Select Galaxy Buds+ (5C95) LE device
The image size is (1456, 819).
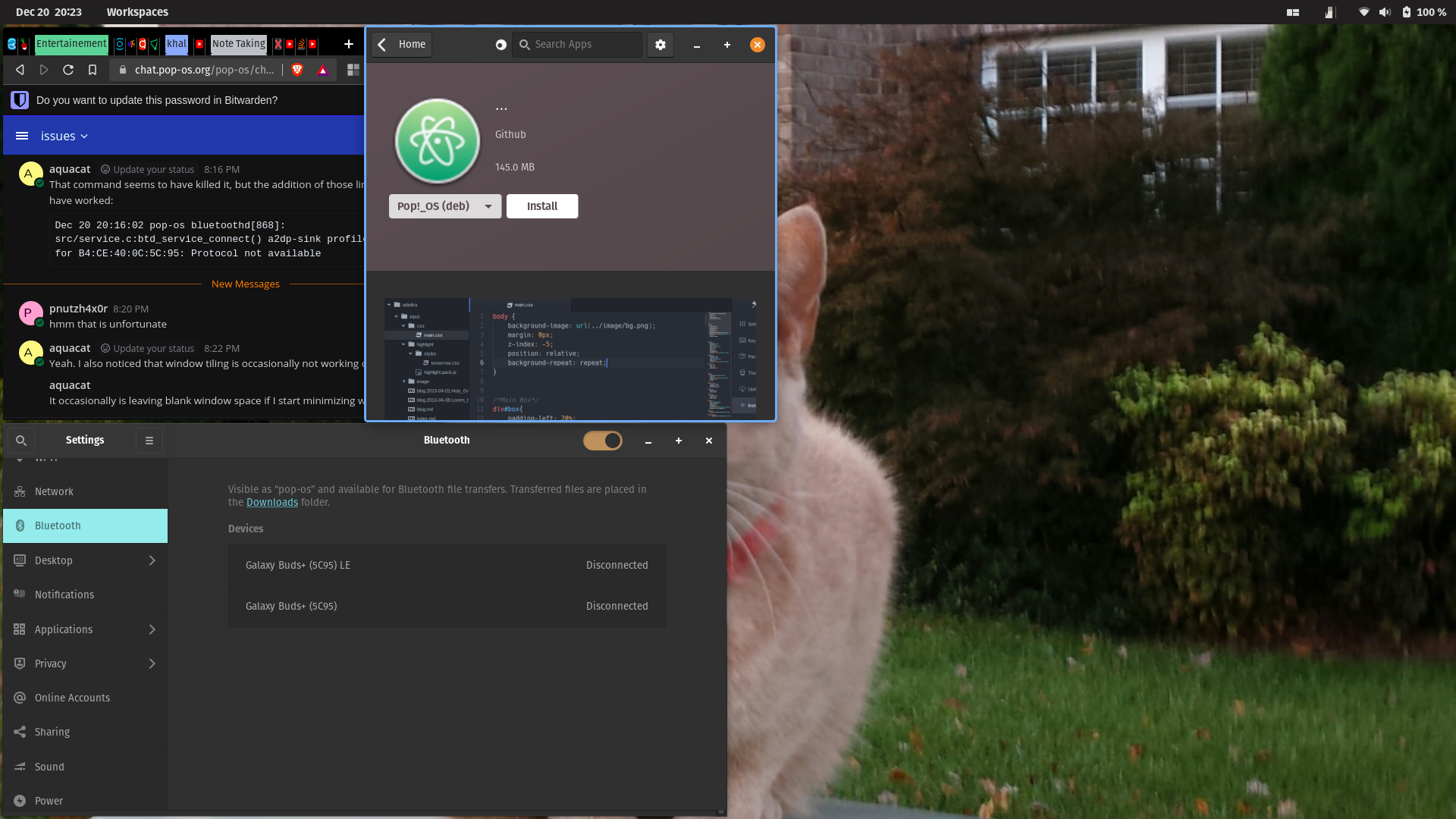coord(447,565)
